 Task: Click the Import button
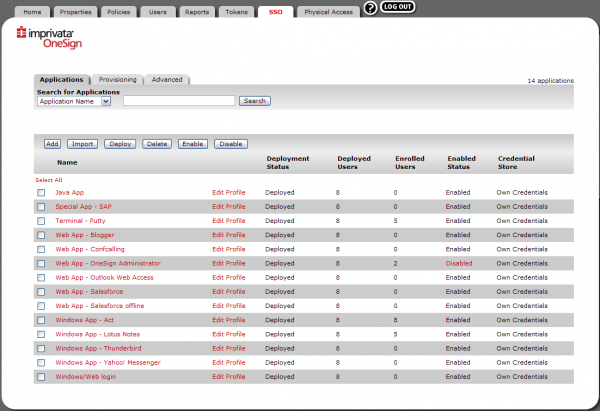(82, 144)
